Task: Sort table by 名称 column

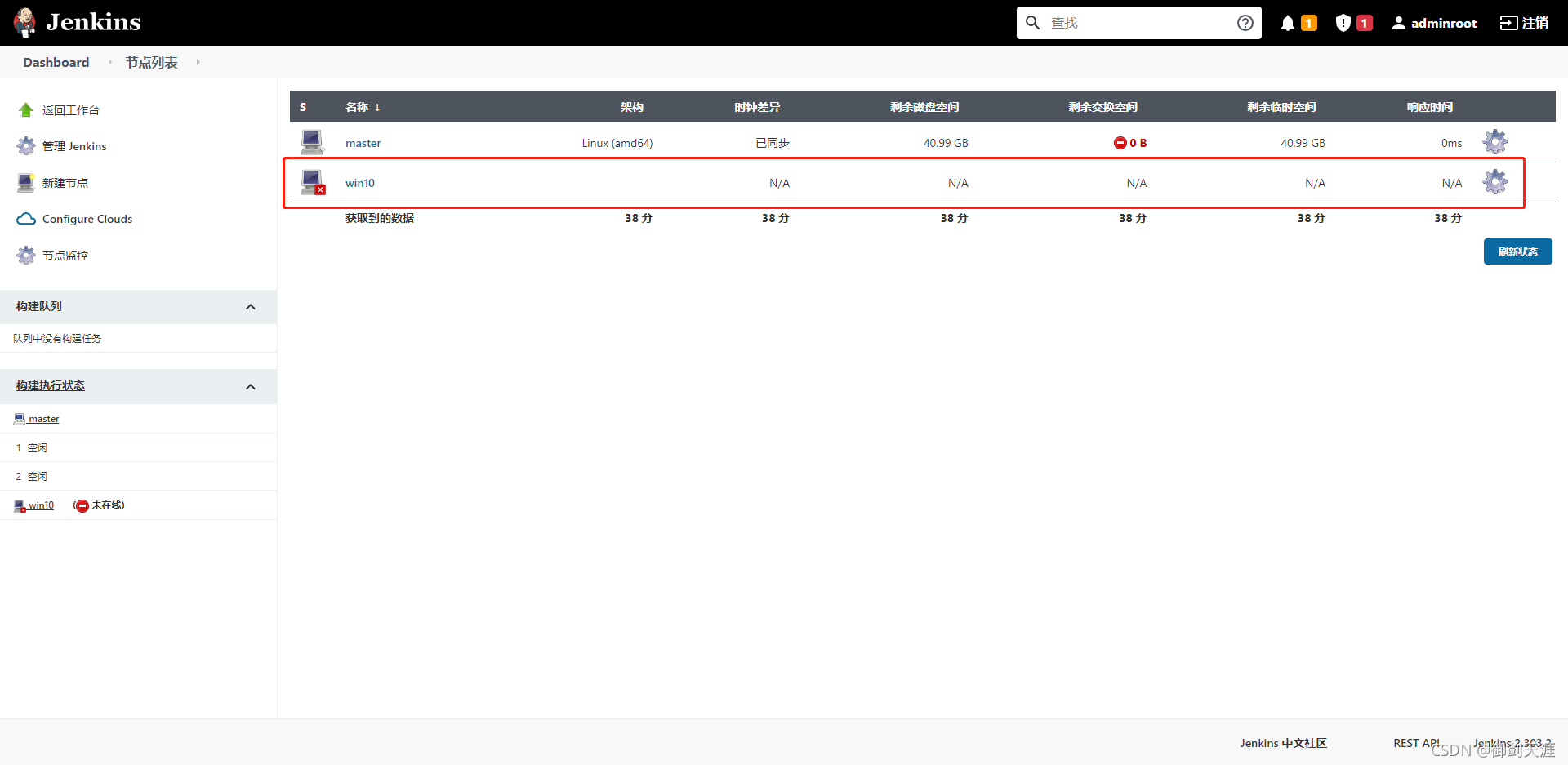Action: (x=363, y=107)
